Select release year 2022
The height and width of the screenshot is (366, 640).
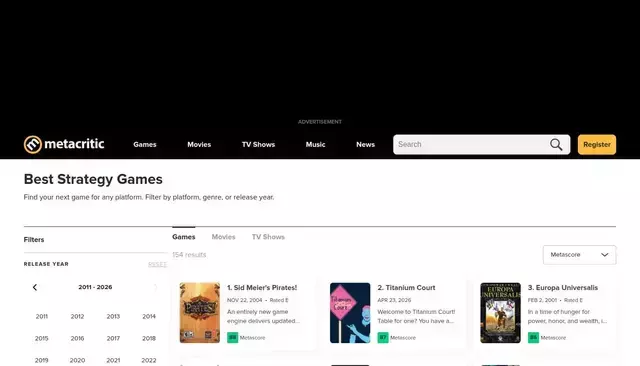tap(149, 360)
